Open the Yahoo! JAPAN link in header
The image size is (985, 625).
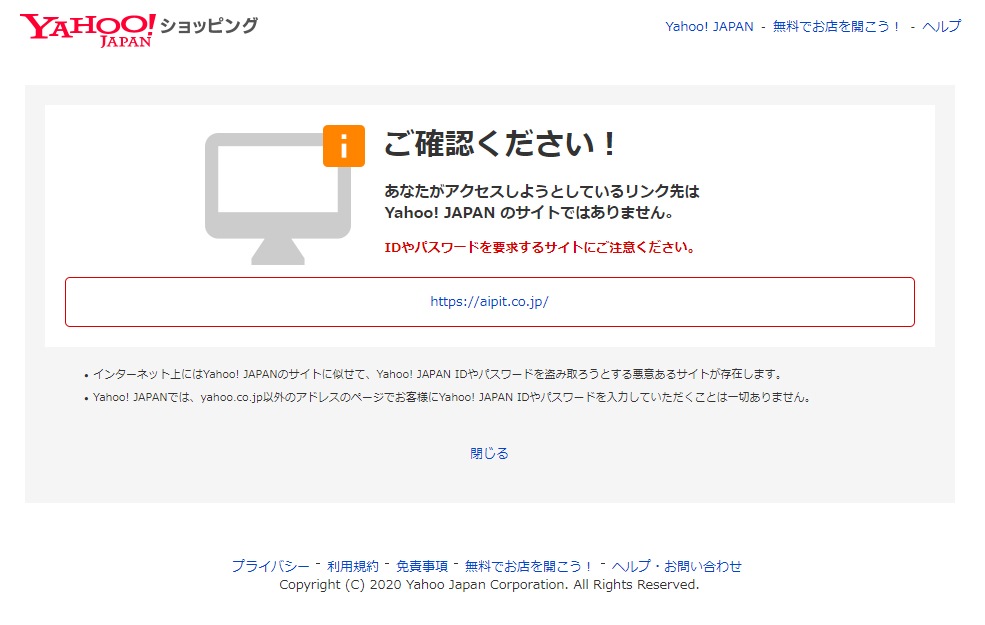(709, 27)
